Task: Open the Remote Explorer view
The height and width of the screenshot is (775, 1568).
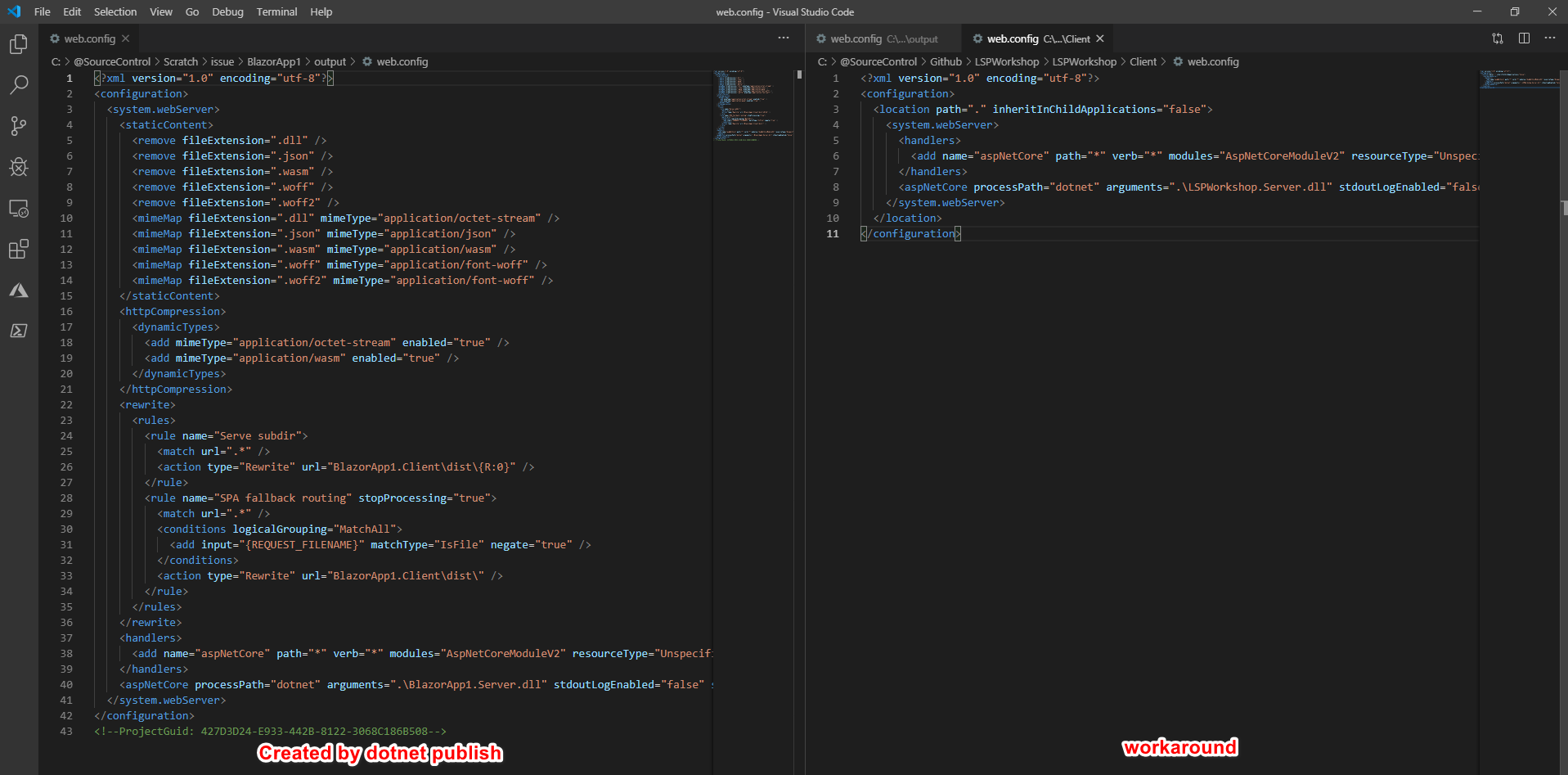Action: pyautogui.click(x=19, y=208)
